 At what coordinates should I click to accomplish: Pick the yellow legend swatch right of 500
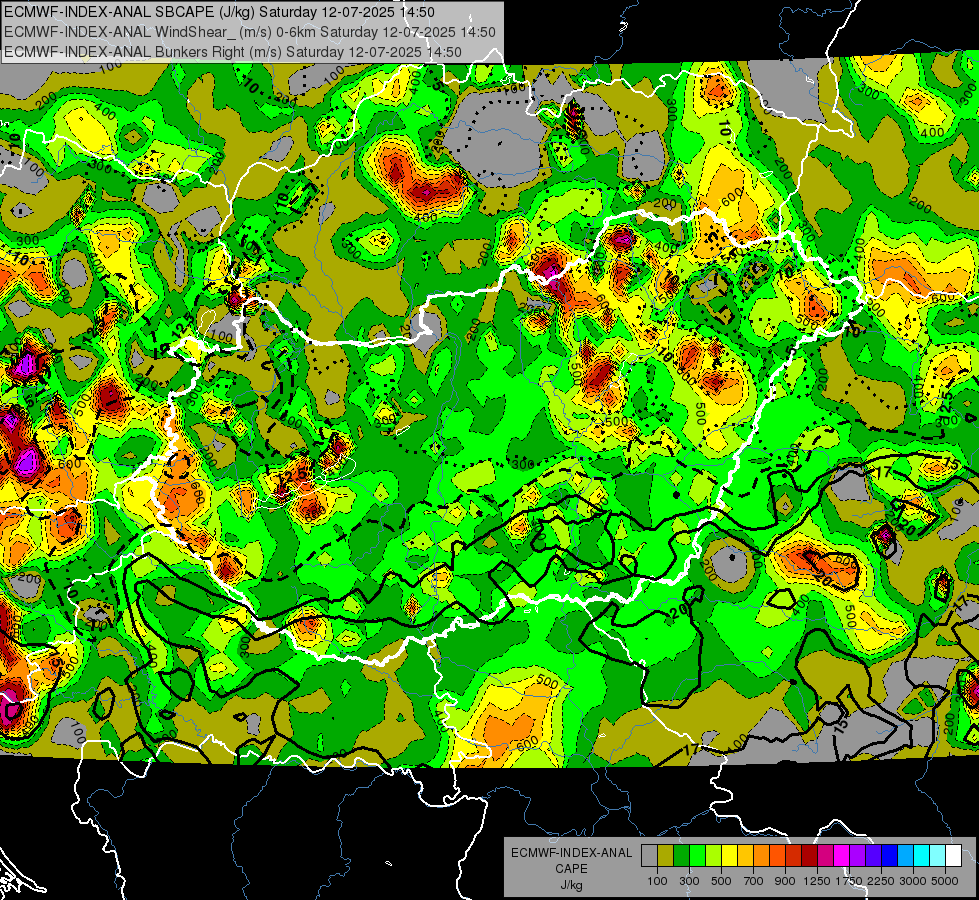pos(729,856)
